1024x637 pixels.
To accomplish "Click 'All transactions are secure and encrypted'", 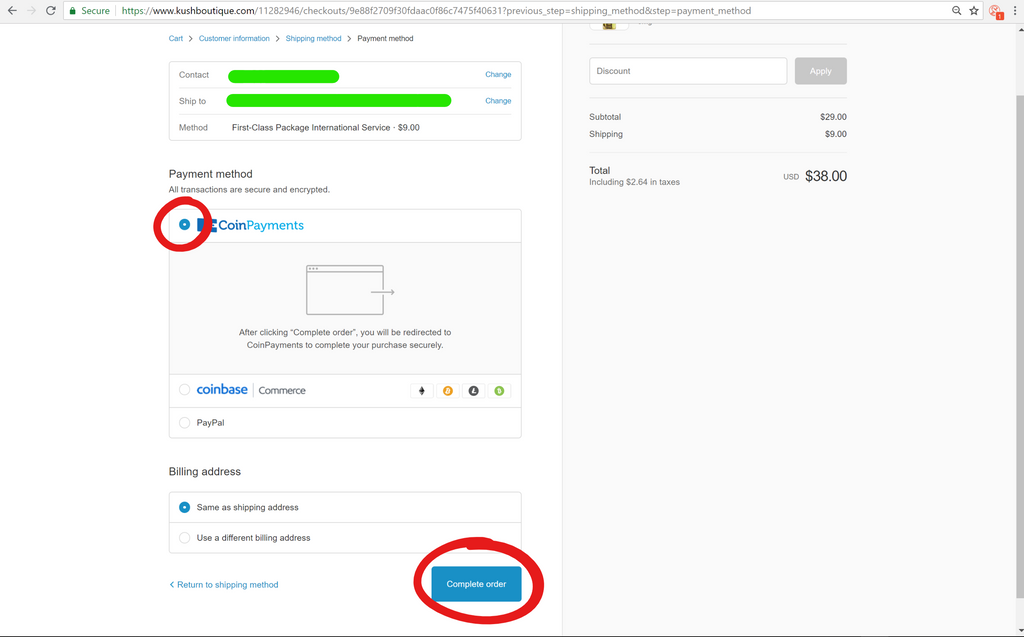I will pyautogui.click(x=249, y=189).
